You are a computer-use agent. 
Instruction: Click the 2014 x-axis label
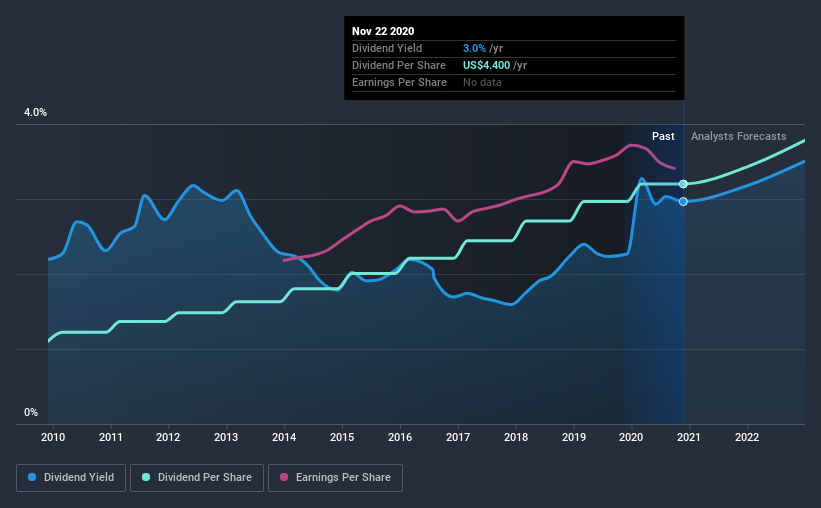coord(284,437)
